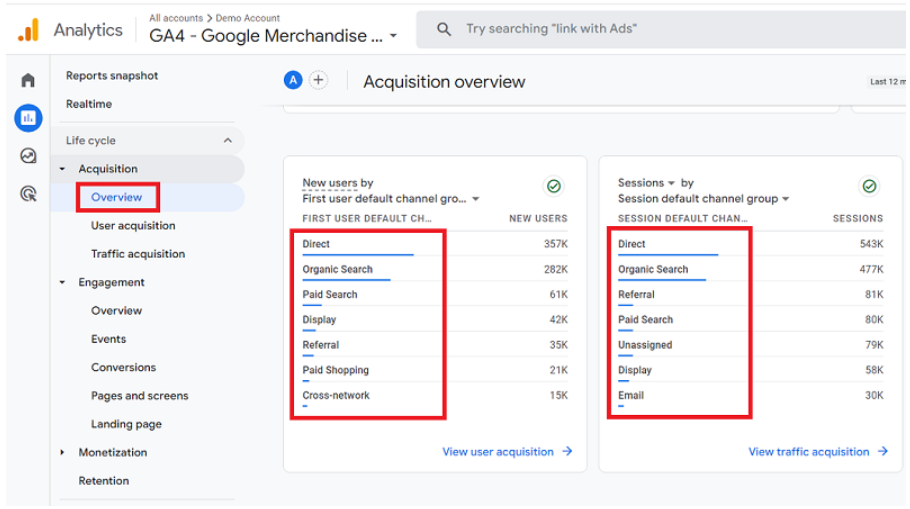Open the Events report
Viewport: 910px width, 509px height.
109,339
